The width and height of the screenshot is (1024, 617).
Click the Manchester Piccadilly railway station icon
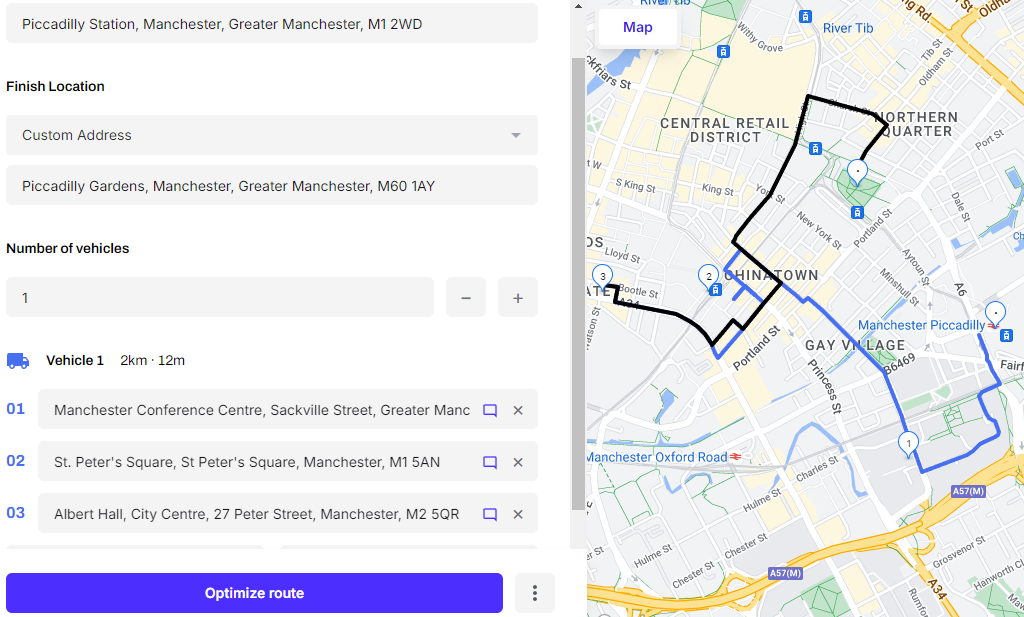pos(1005,335)
